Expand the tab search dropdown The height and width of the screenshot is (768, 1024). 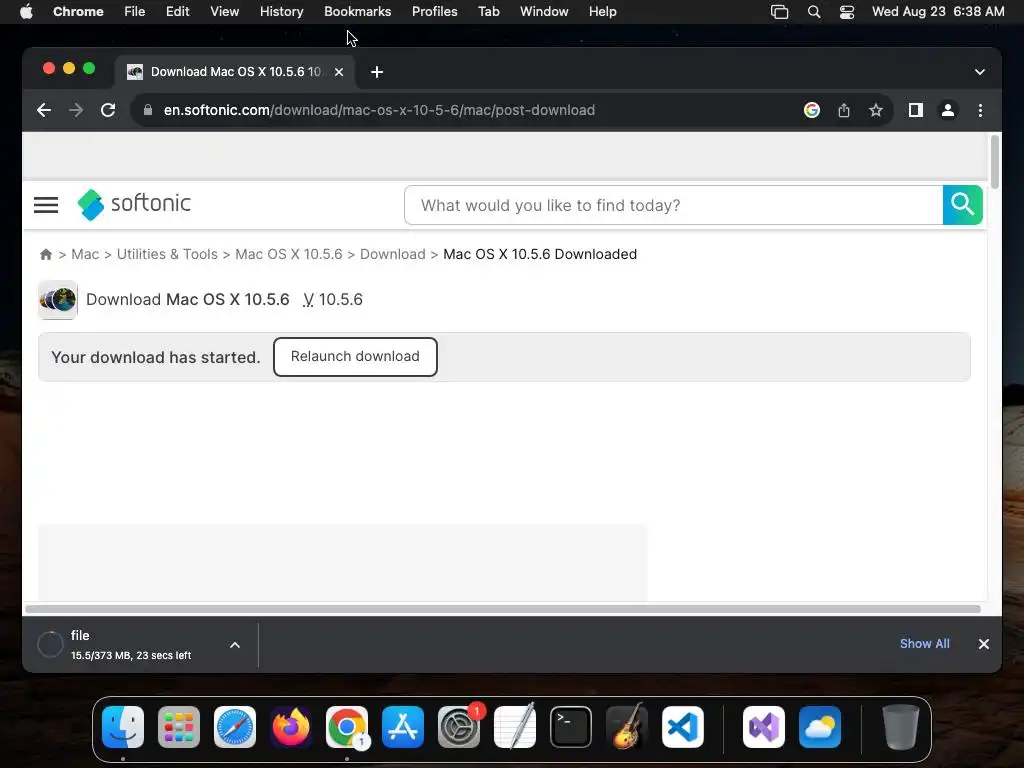pyautogui.click(x=980, y=72)
